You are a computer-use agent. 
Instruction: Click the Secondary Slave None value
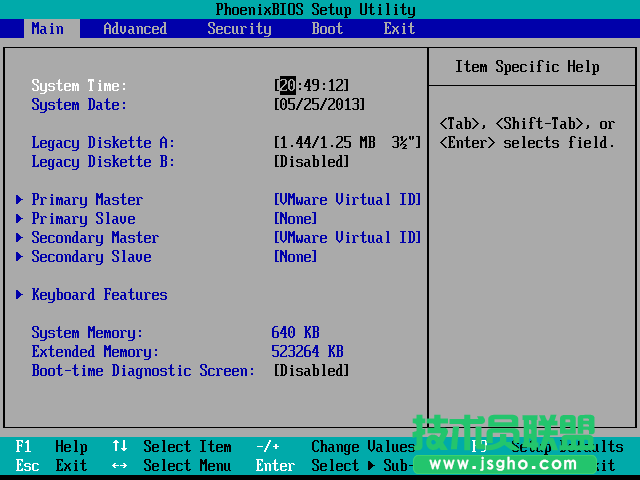coord(295,257)
